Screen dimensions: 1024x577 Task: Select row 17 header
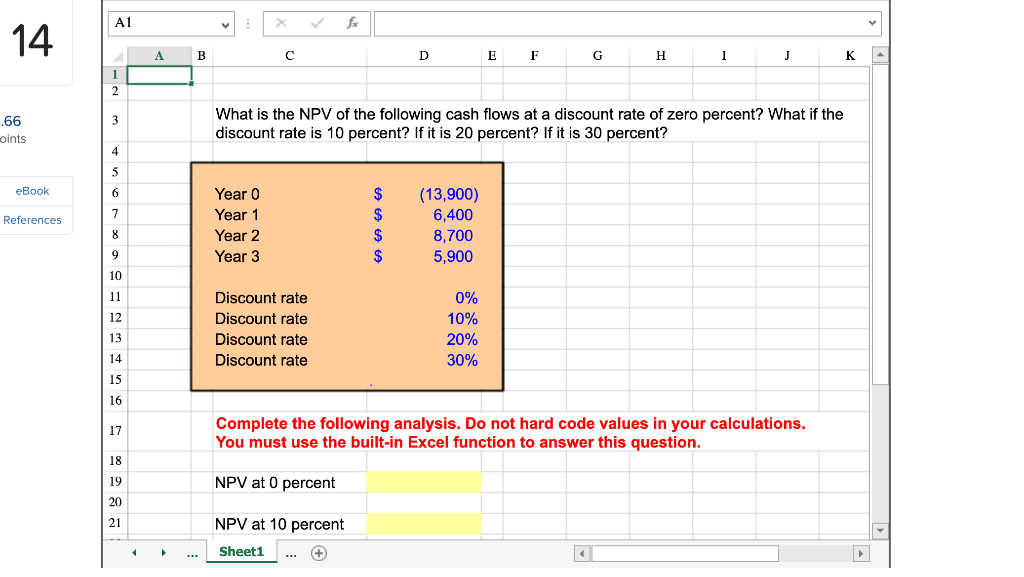click(x=115, y=431)
